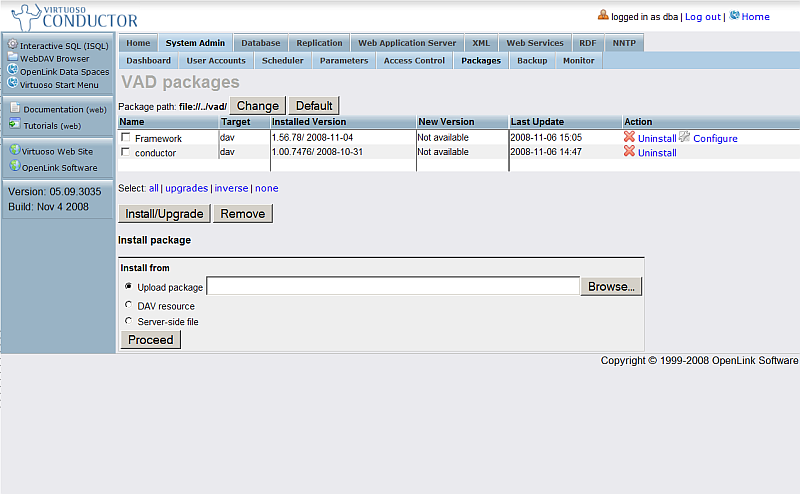This screenshot has height=494, width=800.
Task: Select the Server-side file radio option
Action: [x=128, y=321]
